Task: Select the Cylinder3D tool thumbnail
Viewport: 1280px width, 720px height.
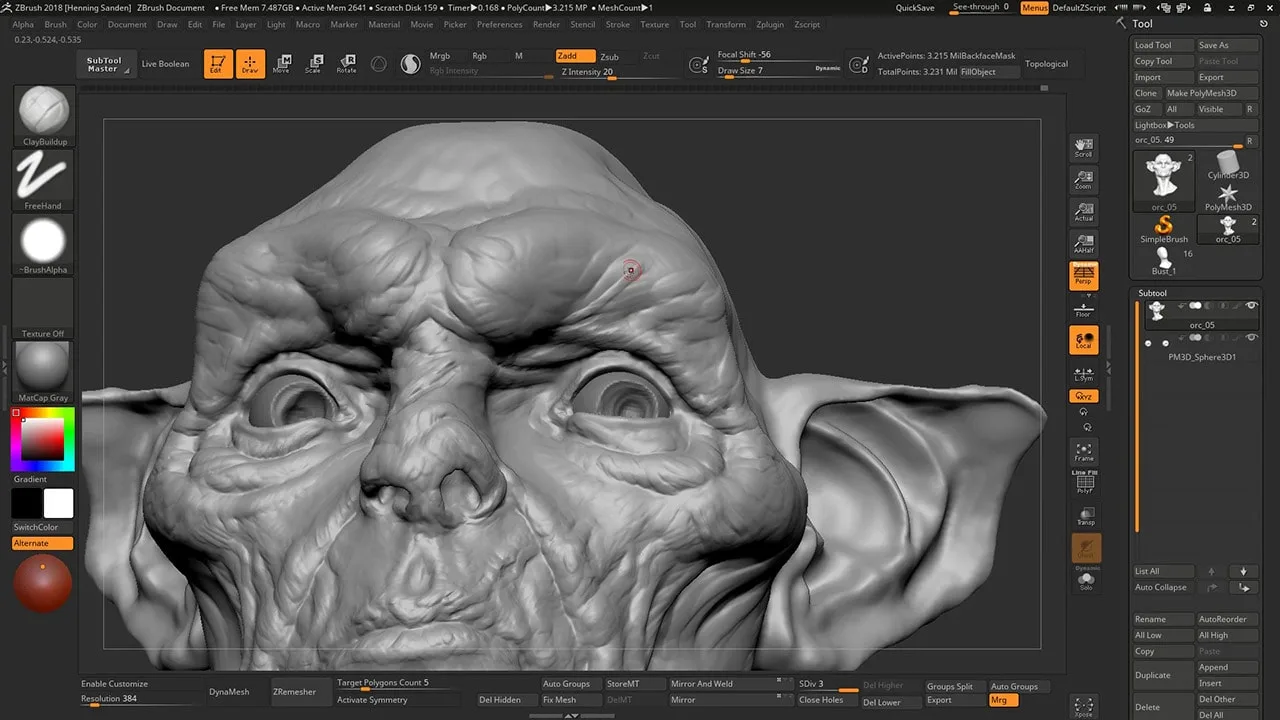Action: click(x=1227, y=164)
